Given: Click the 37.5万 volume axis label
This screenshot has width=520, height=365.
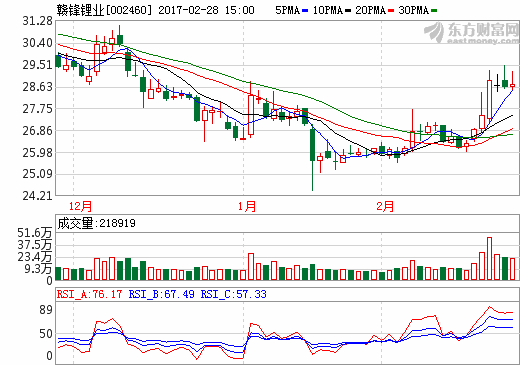Looking at the screenshot, I should (x=35, y=245).
